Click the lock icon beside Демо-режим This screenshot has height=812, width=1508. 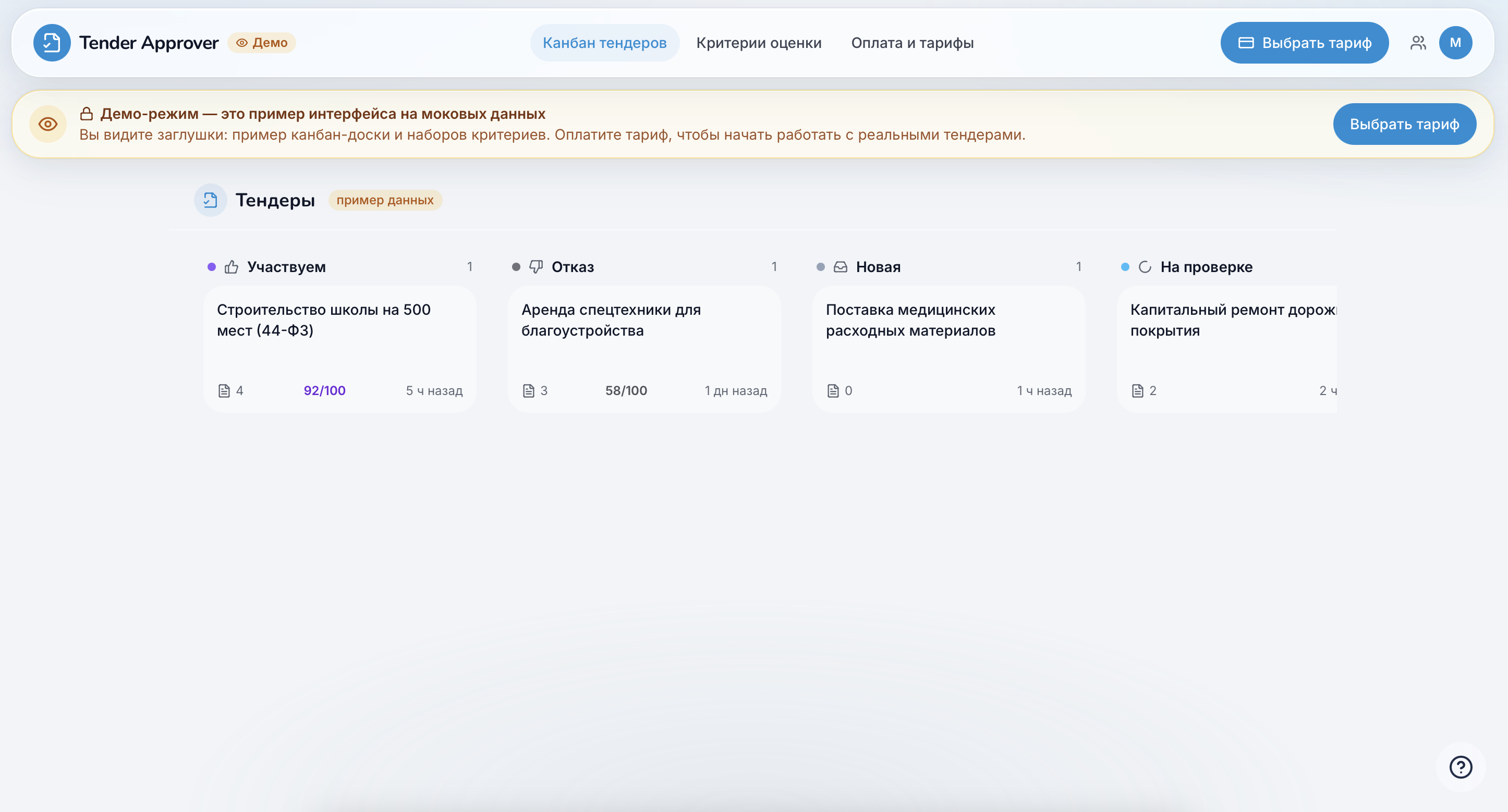click(x=87, y=114)
